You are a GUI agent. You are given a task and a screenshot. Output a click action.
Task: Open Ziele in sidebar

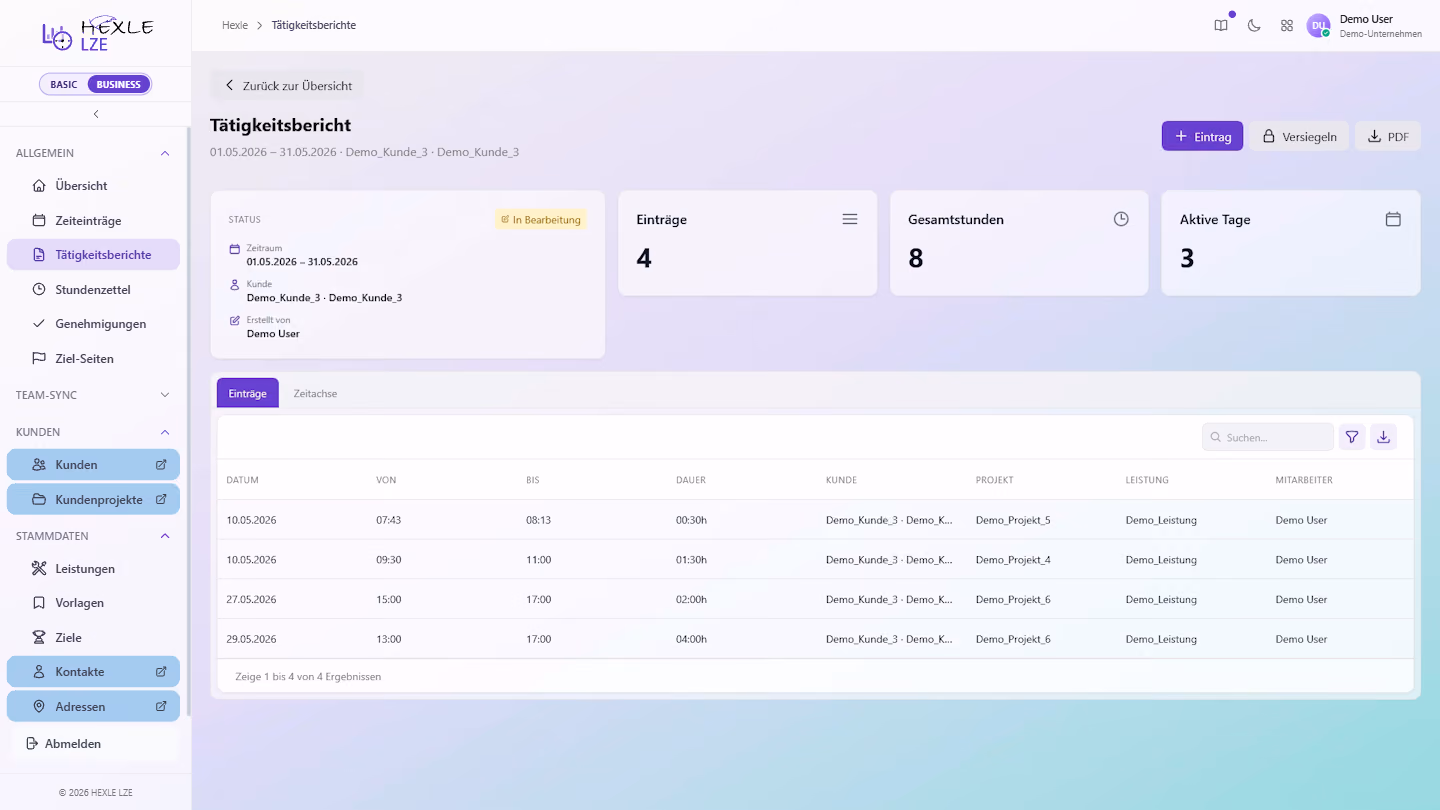(x=93, y=637)
